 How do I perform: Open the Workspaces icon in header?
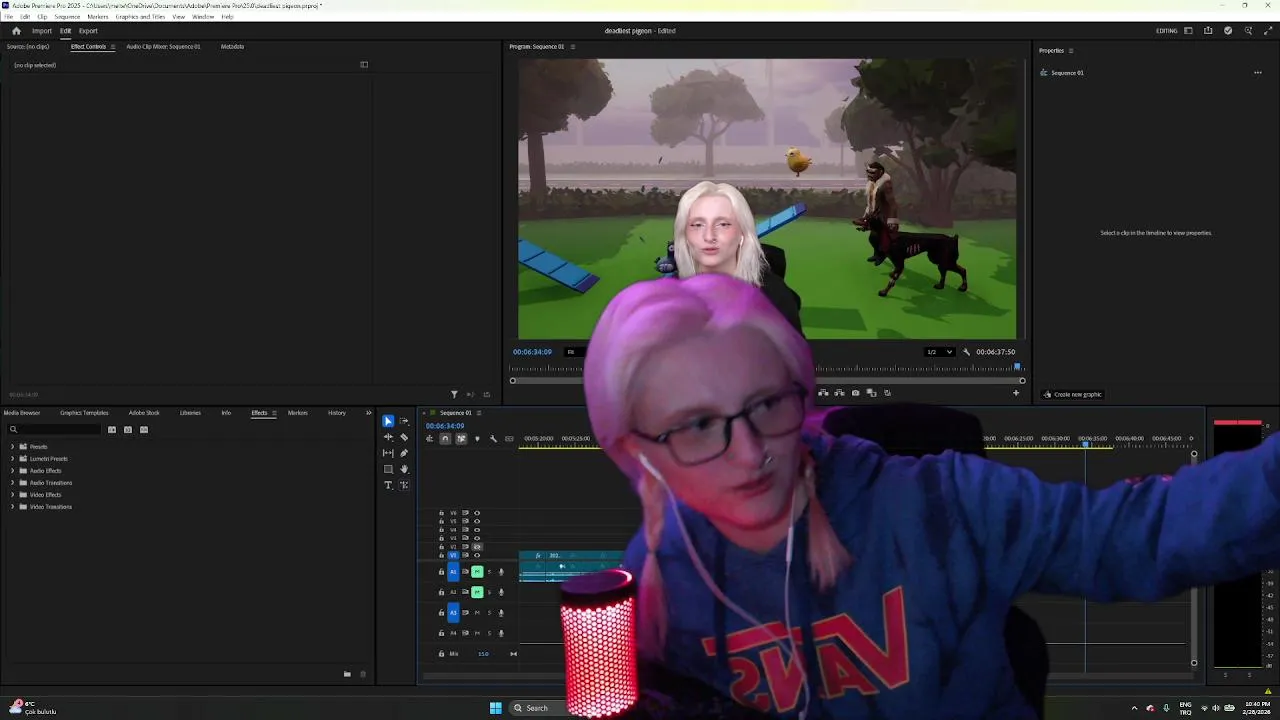pos(1188,31)
